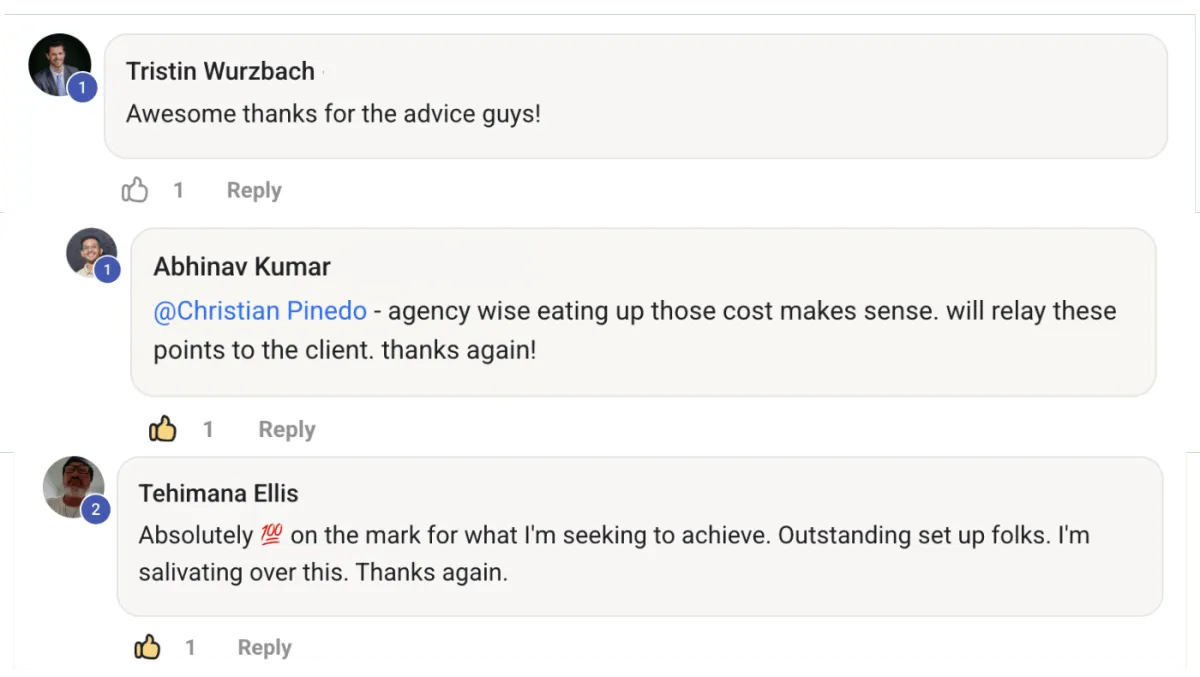Click the Tristin Wurzbach author name
Viewport: 1200px width, 677px height.
220,71
